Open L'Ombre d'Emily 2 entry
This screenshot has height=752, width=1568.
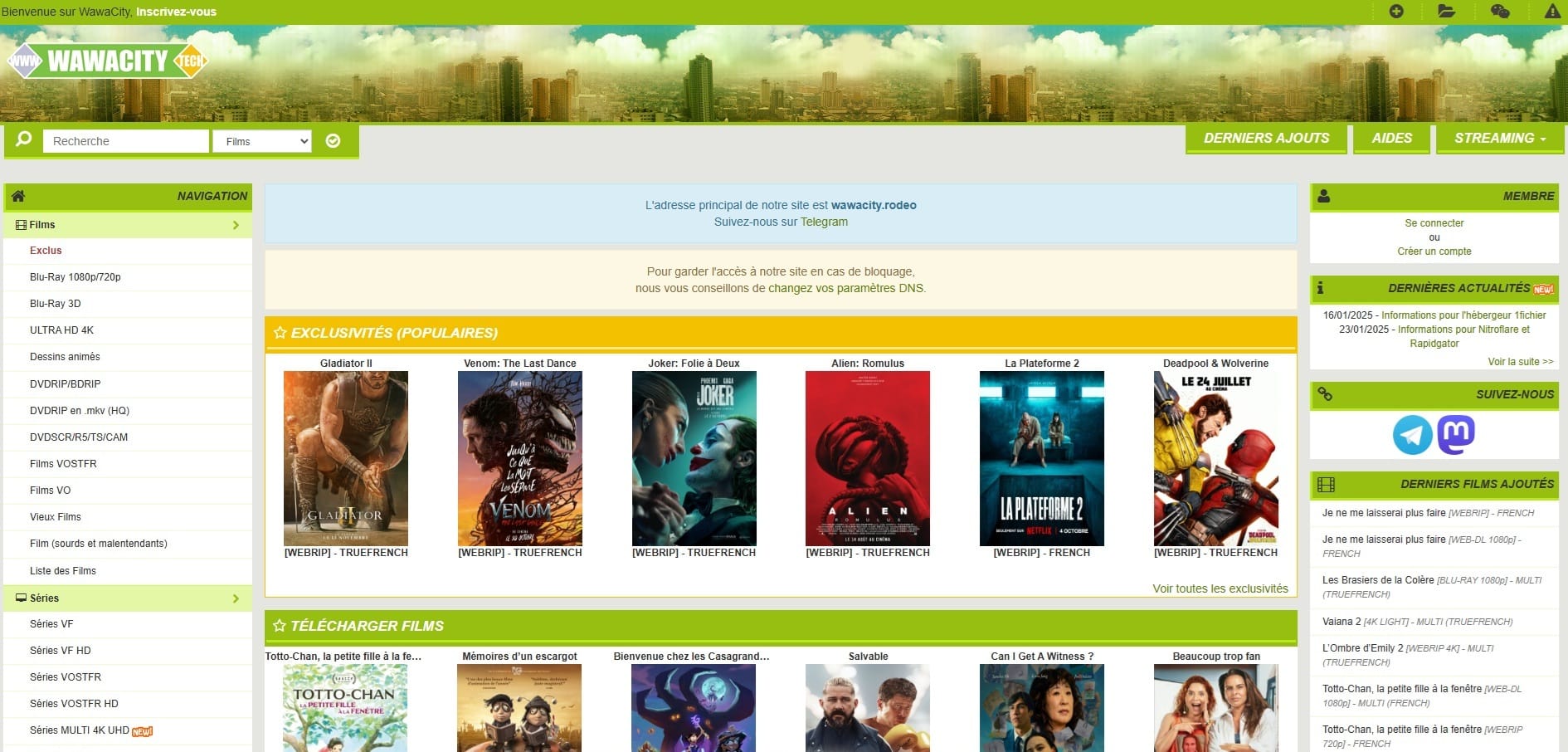coord(1409,655)
